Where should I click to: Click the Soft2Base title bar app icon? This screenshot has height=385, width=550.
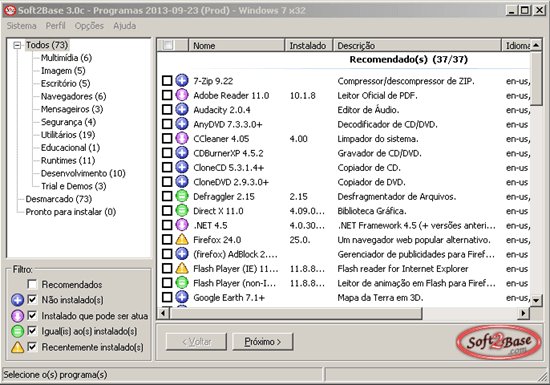pyautogui.click(x=10, y=10)
